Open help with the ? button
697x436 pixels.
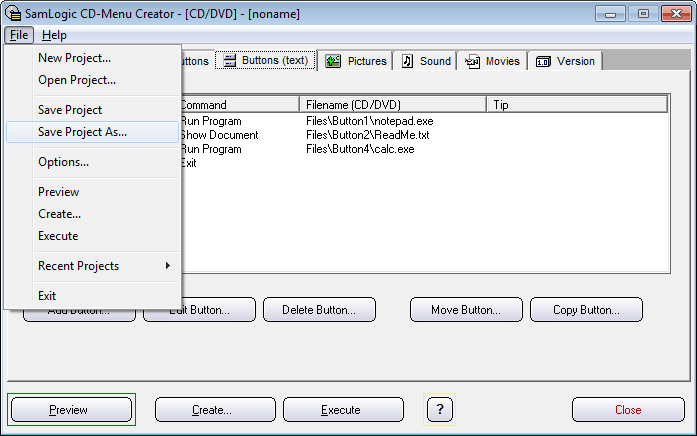tap(440, 409)
